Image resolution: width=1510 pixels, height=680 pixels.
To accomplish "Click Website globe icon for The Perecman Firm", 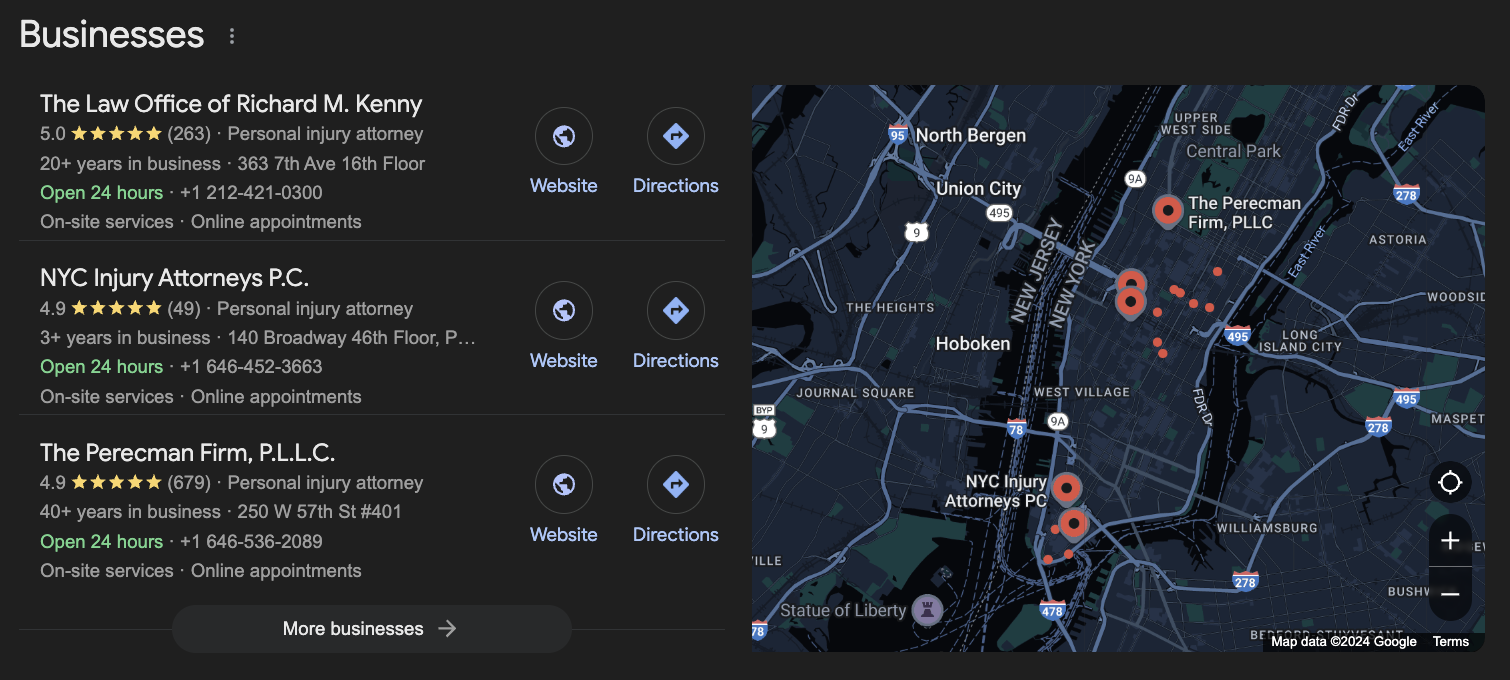I will [564, 485].
